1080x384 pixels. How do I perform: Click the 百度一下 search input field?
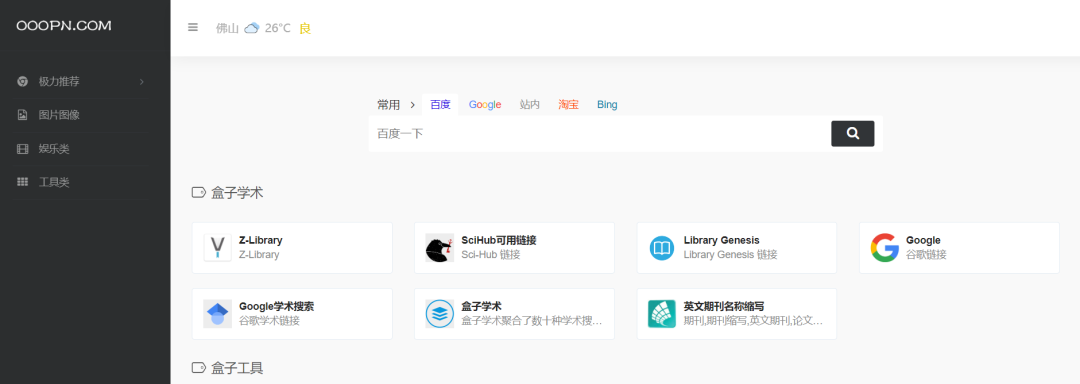[599, 134]
